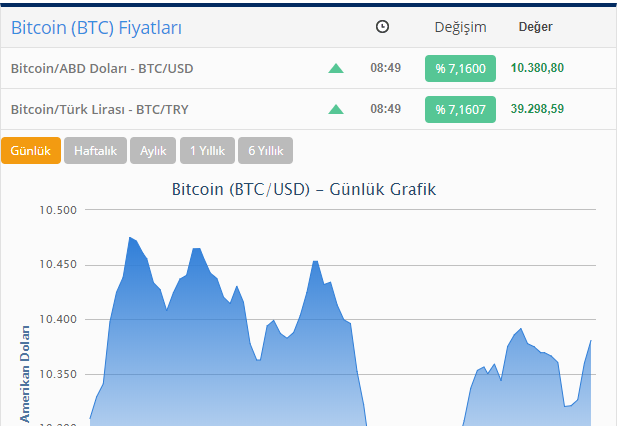The image size is (618, 426).
Task: Click the 39.298,59 value
Action: [x=537, y=109]
